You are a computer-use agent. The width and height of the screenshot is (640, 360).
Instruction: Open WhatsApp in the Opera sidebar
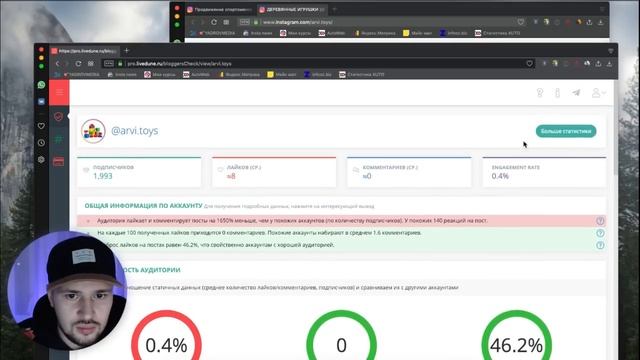41,84
